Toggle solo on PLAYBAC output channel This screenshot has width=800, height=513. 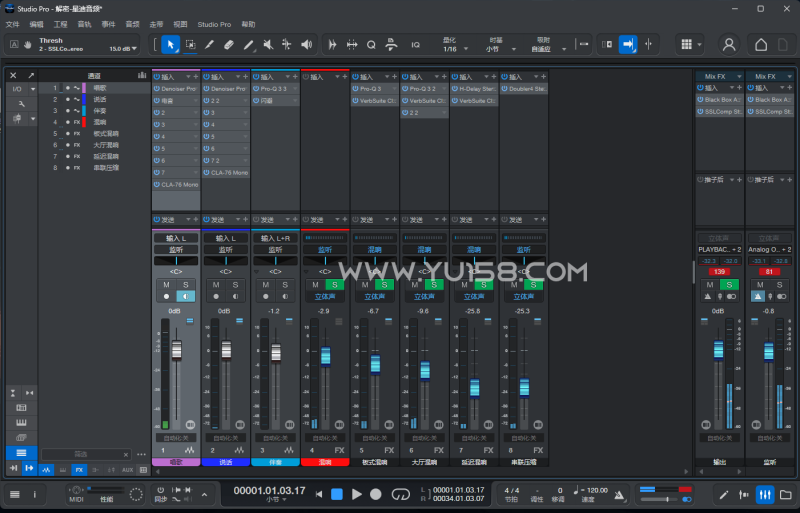pyautogui.click(x=729, y=285)
